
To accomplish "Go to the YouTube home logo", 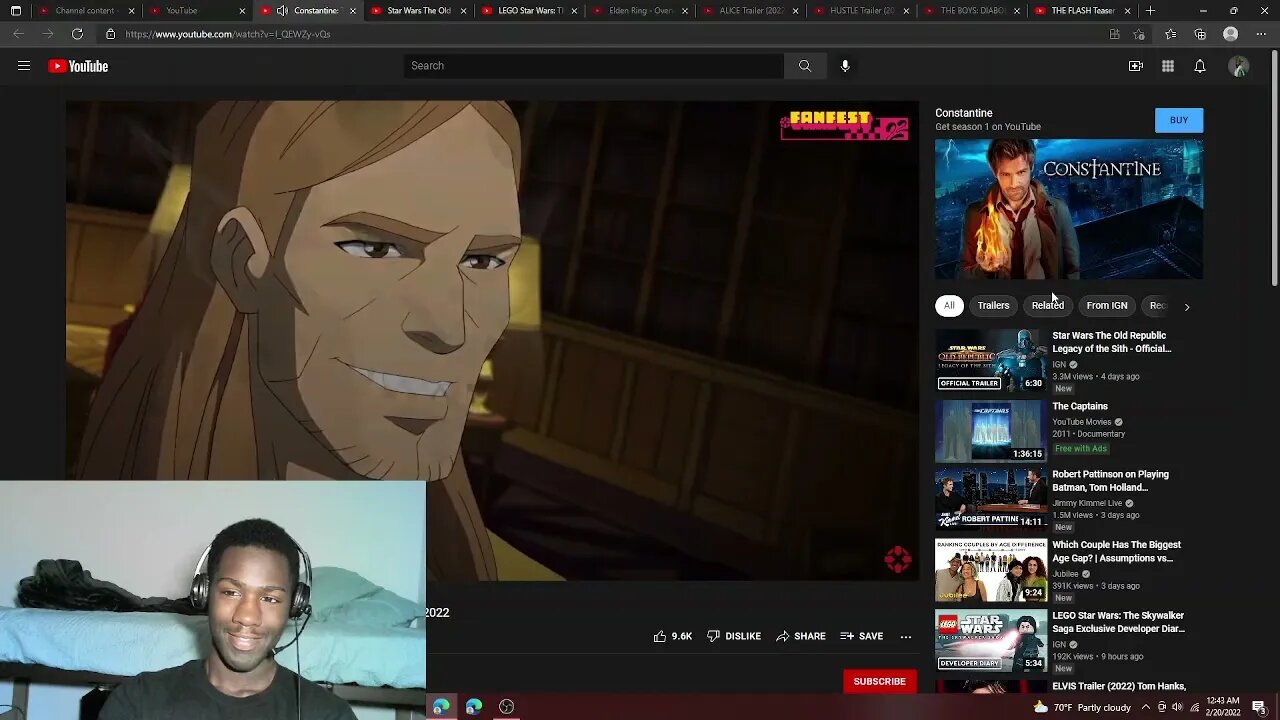I will coord(78,66).
